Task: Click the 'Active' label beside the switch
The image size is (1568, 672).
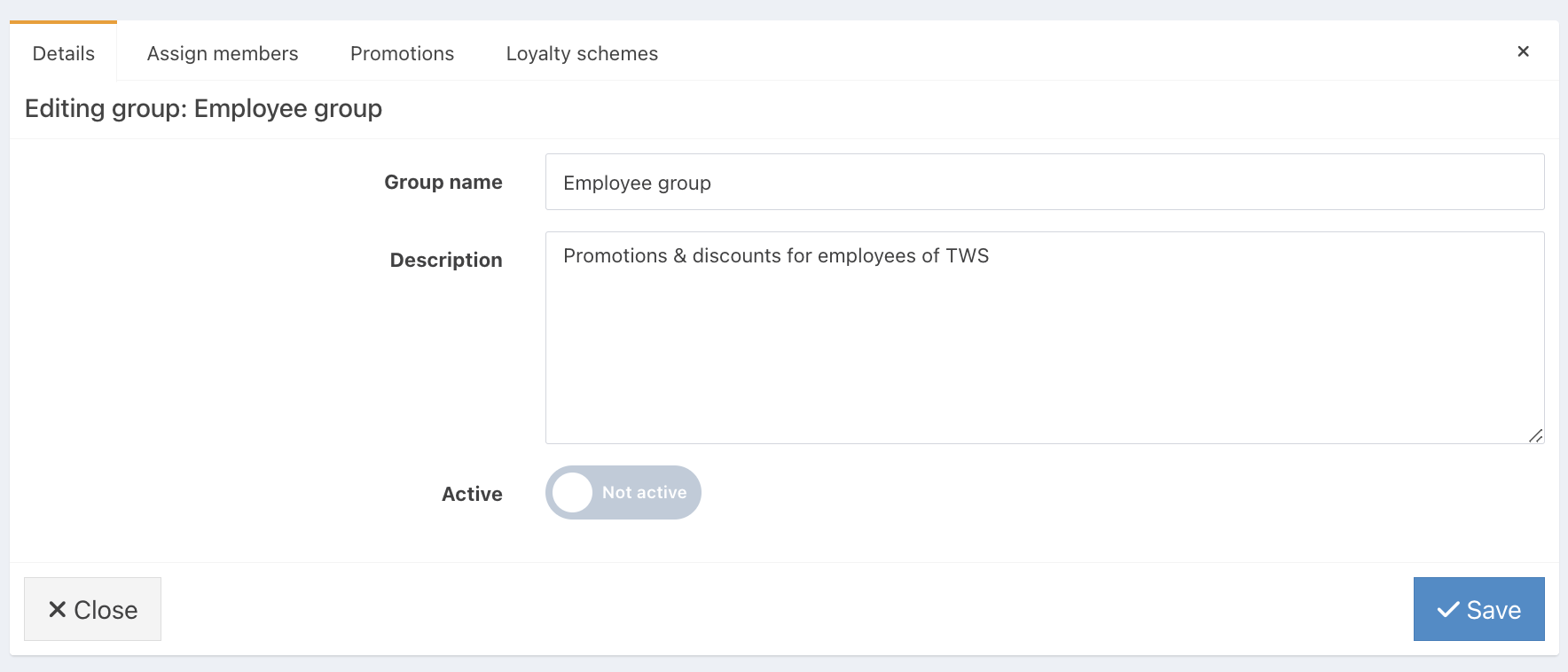Action: pyautogui.click(x=472, y=494)
